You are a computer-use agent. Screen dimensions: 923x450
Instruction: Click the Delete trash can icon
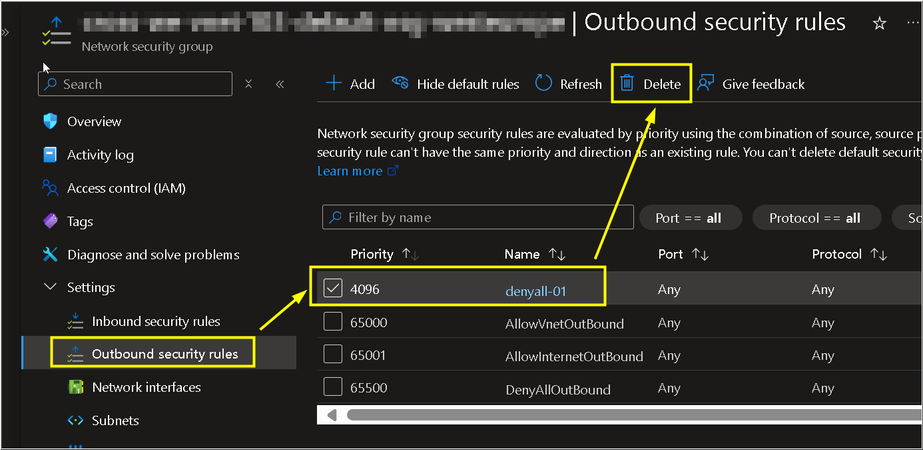point(627,84)
